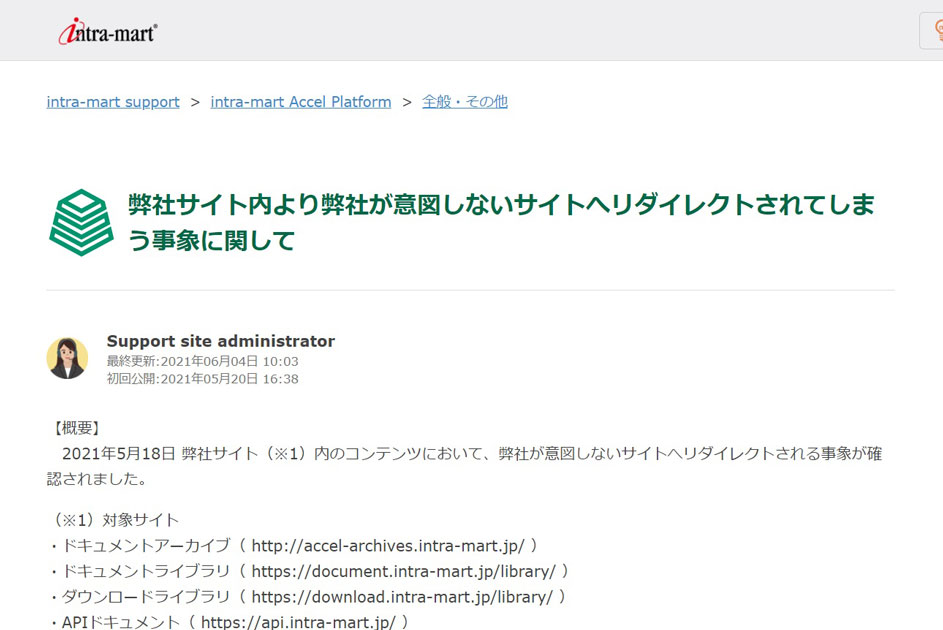This screenshot has height=630, width=943.
Task: Click the ドキュメントアーカイブ list label
Action: [146, 546]
